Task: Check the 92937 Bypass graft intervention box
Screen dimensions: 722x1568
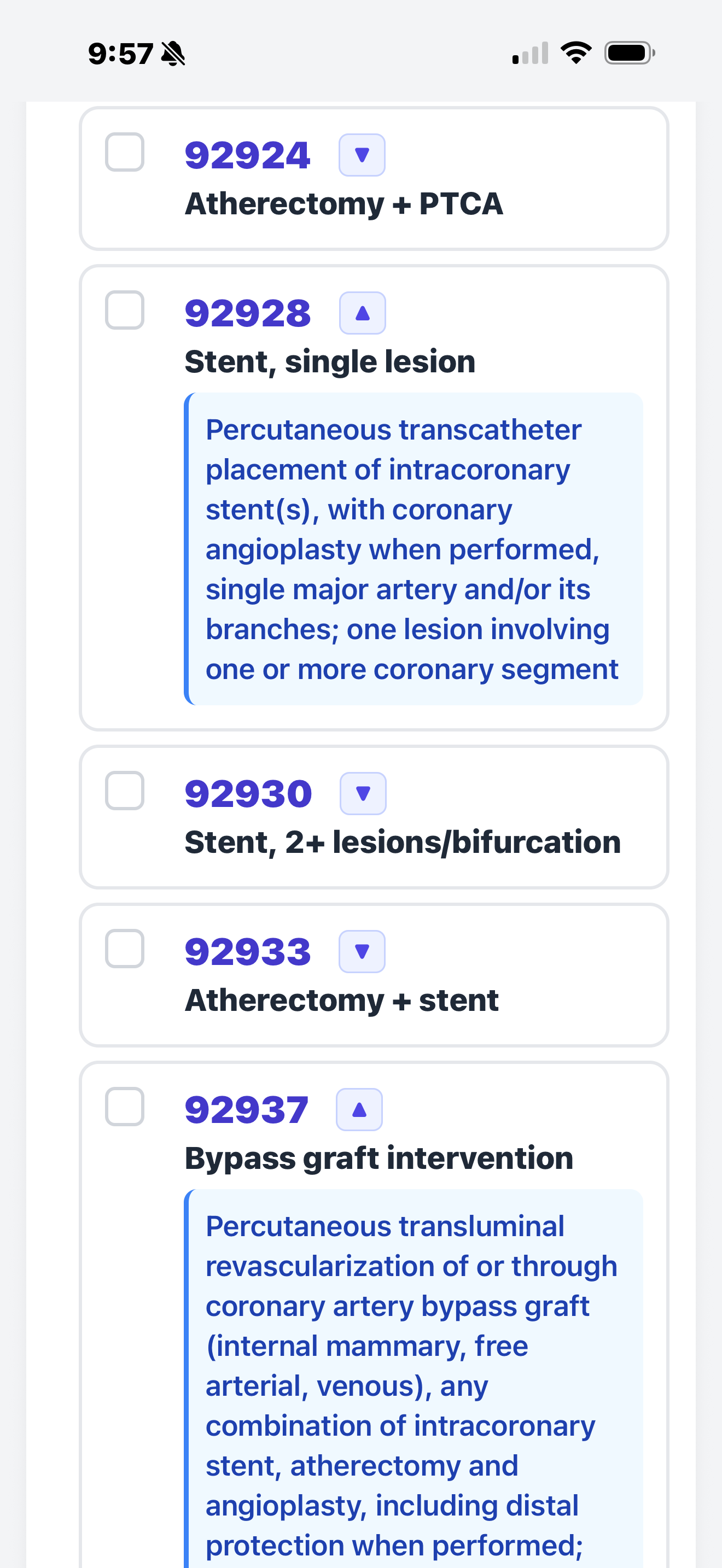Action: click(x=125, y=1107)
